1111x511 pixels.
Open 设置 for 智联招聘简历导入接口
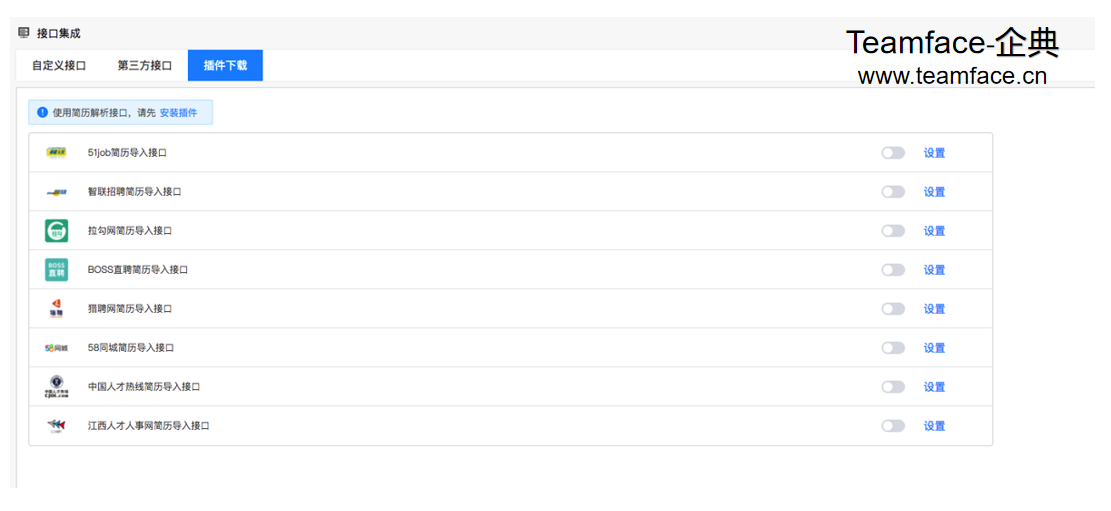[934, 191]
